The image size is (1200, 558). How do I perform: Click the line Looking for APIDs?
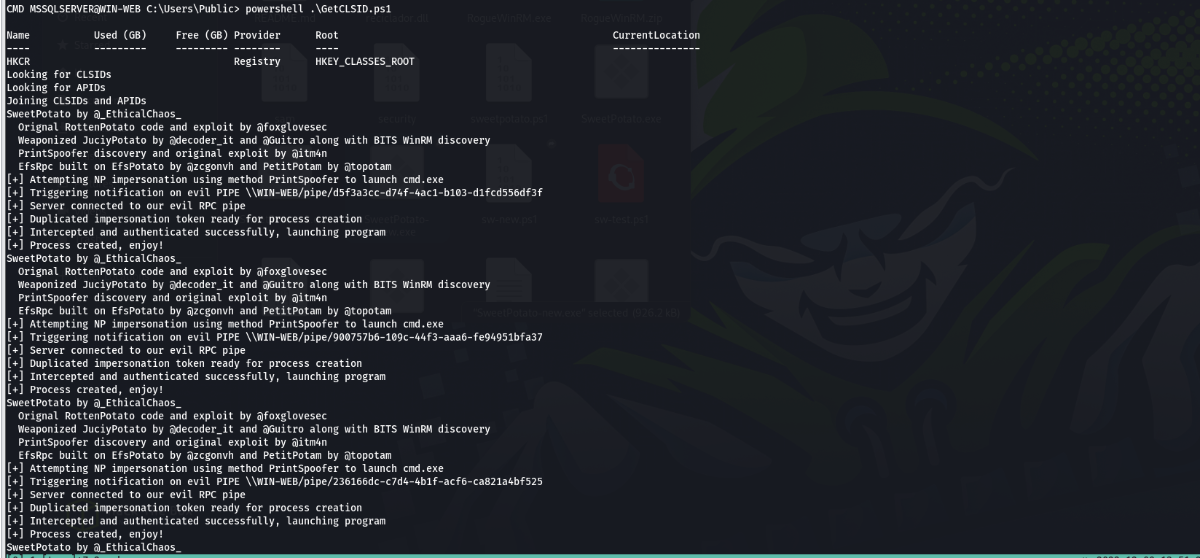pos(56,88)
